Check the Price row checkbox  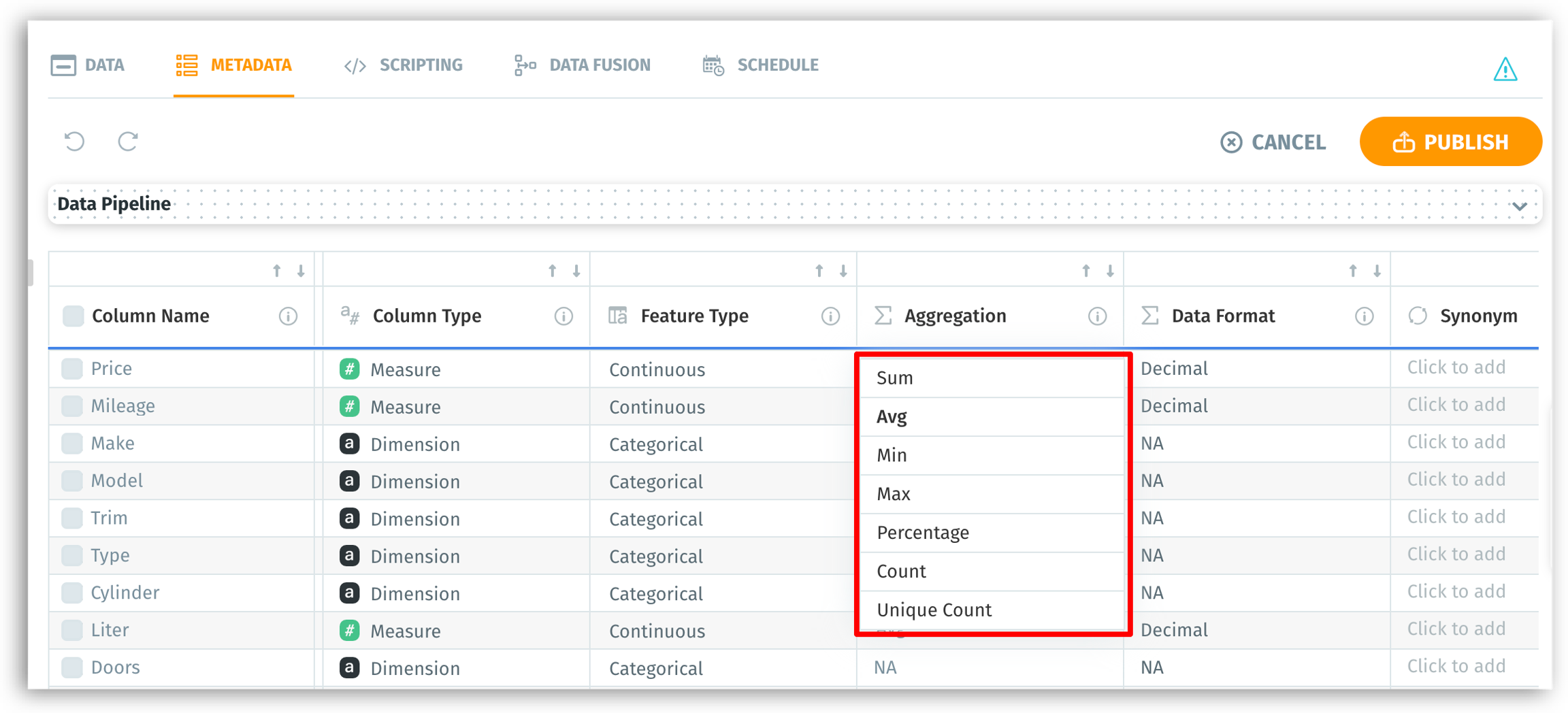click(72, 369)
